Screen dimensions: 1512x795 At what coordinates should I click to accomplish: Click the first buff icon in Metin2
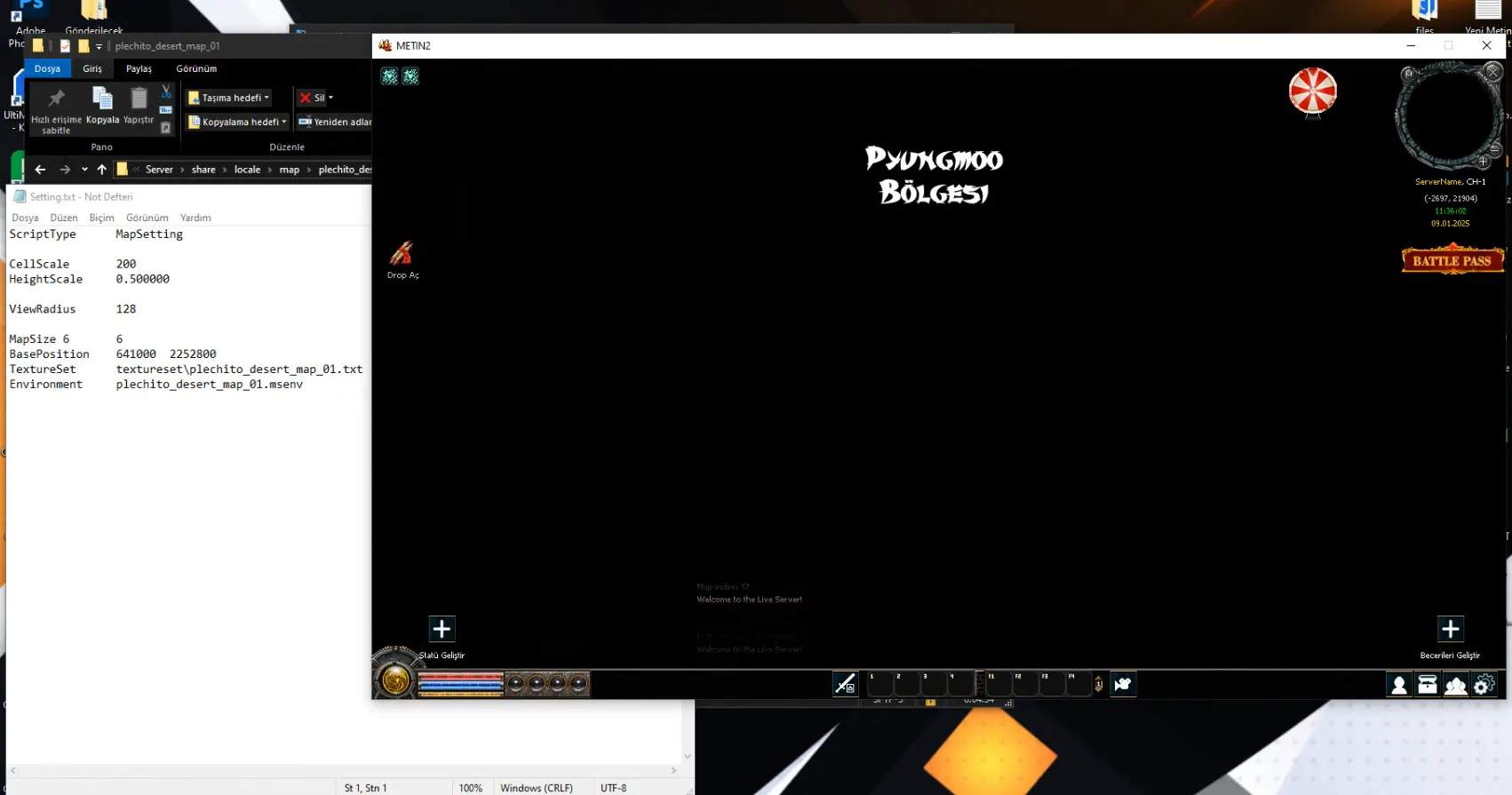pyautogui.click(x=389, y=76)
